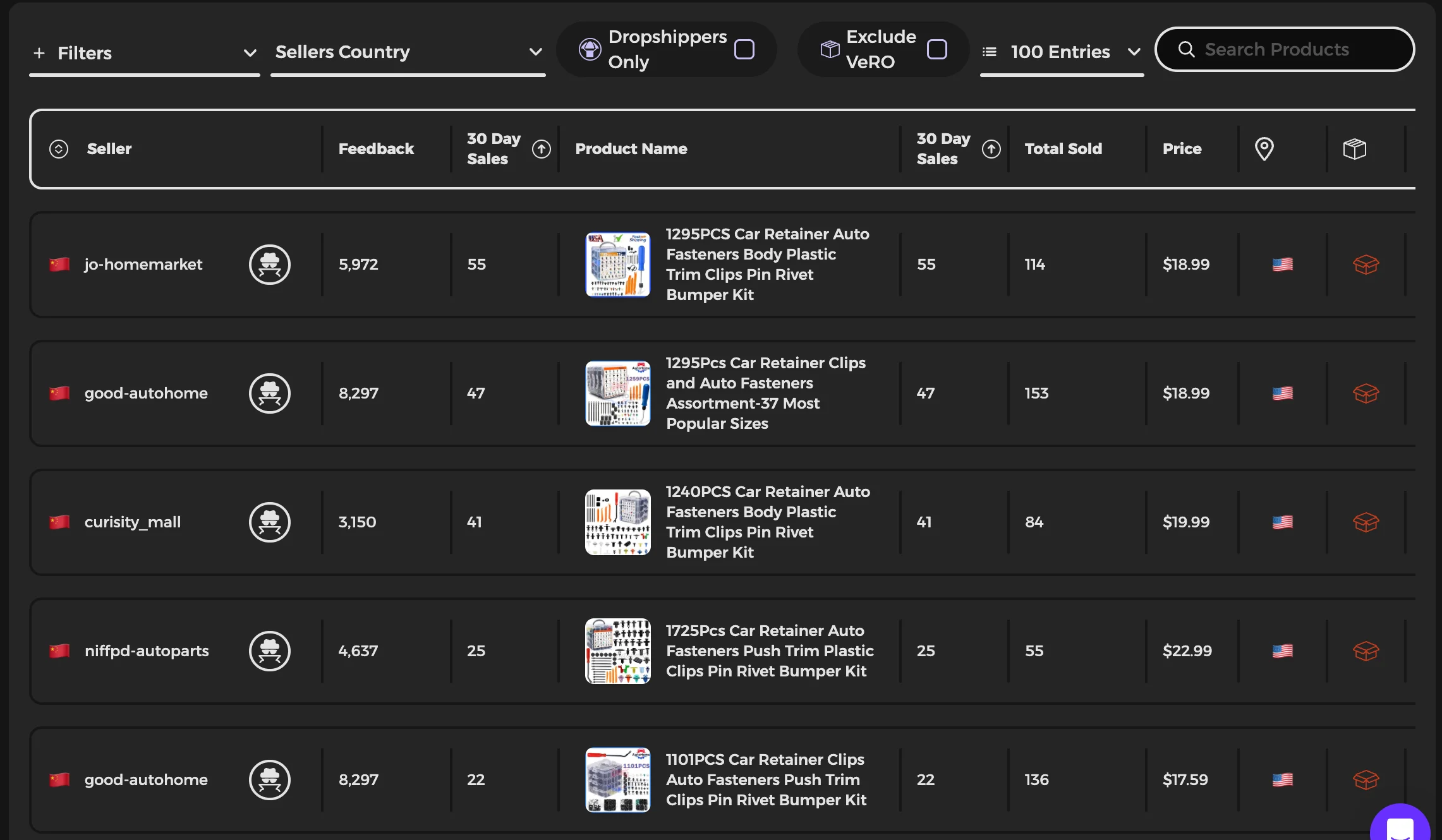Open good-autohome seller with 22 sales
Screen dimensions: 1442x840
point(146,780)
